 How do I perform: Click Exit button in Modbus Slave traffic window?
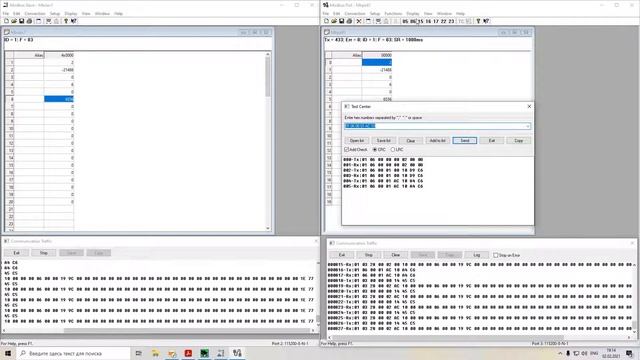[x=16, y=253]
